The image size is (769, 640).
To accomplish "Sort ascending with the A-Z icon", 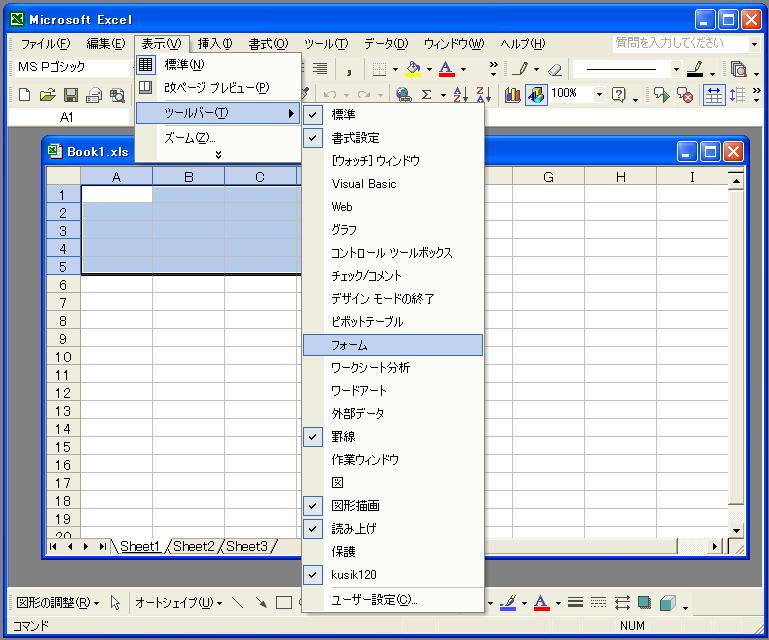I will [460, 94].
